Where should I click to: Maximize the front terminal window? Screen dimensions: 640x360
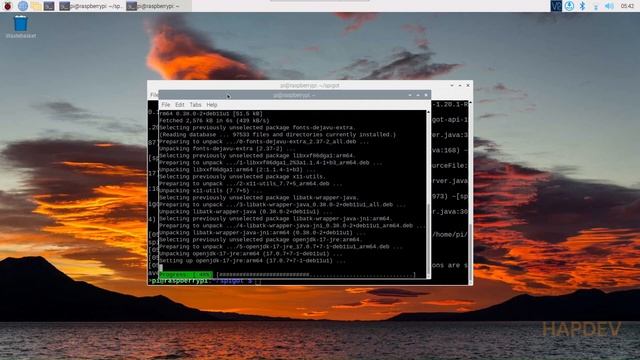(x=418, y=95)
